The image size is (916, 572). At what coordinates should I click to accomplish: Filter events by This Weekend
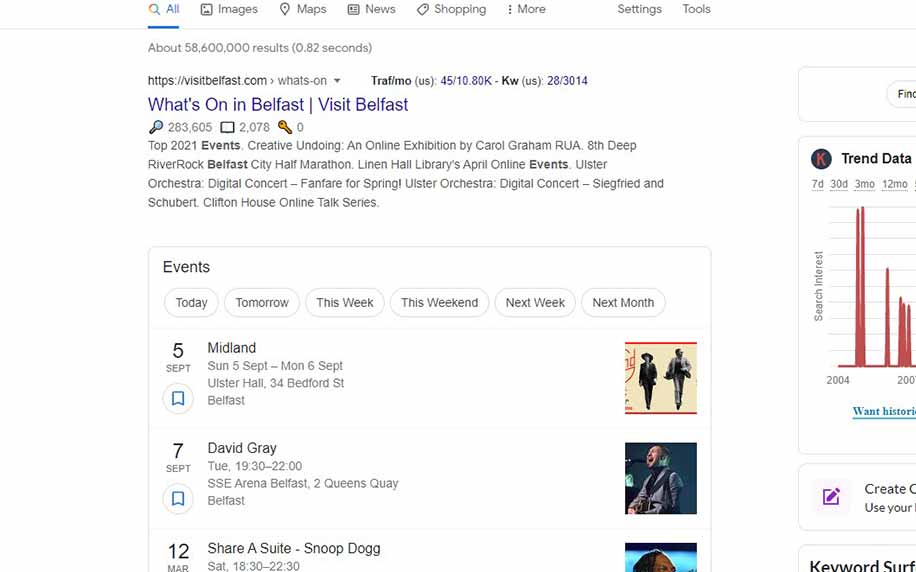tap(439, 302)
